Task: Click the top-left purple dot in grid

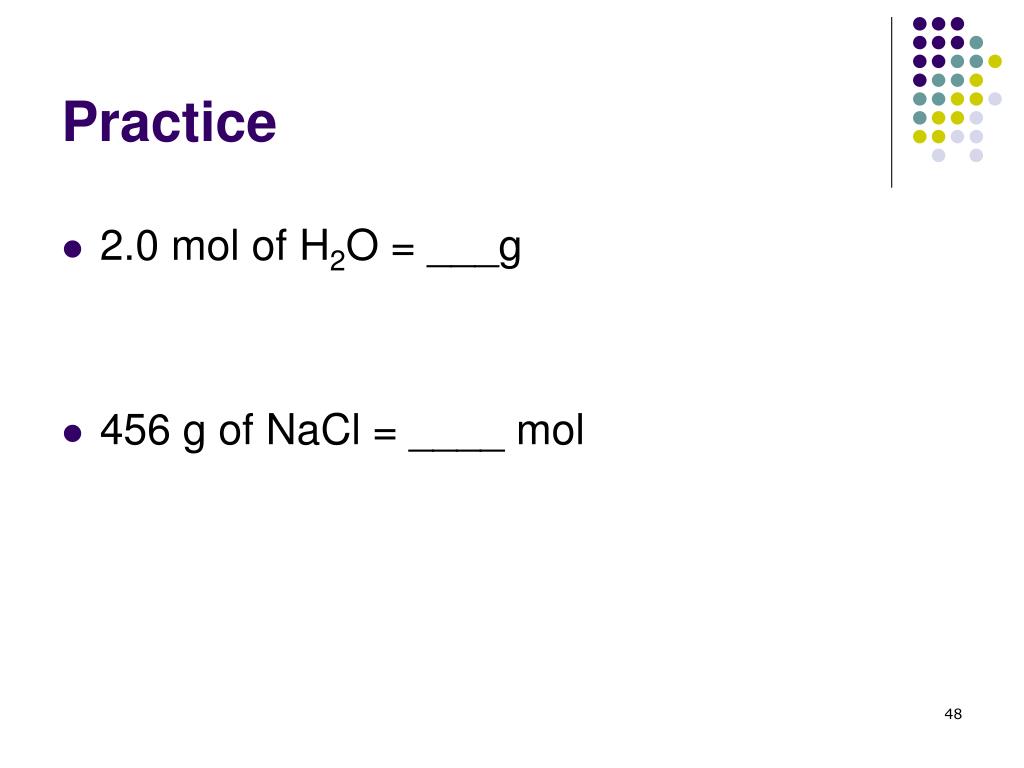Action: coord(920,24)
